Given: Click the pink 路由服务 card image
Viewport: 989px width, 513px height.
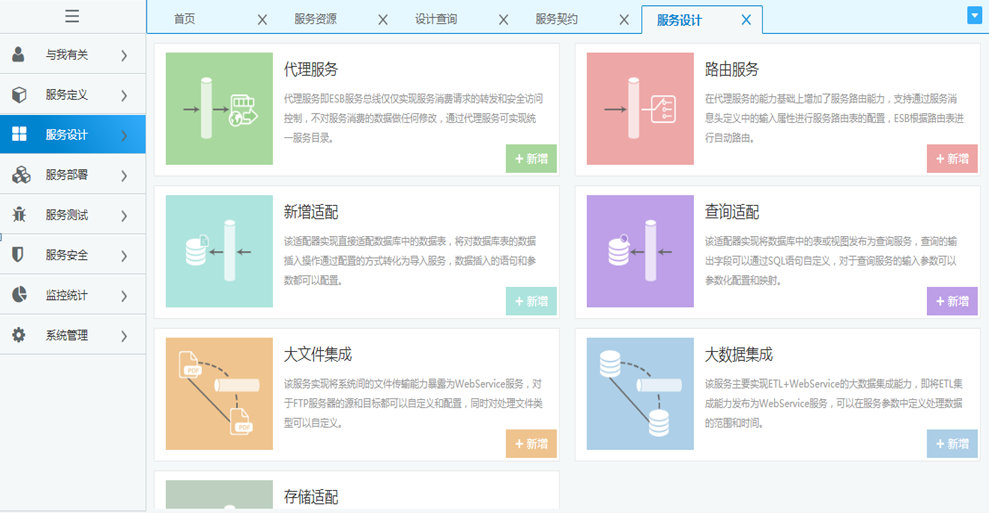Looking at the screenshot, I should coord(640,109).
